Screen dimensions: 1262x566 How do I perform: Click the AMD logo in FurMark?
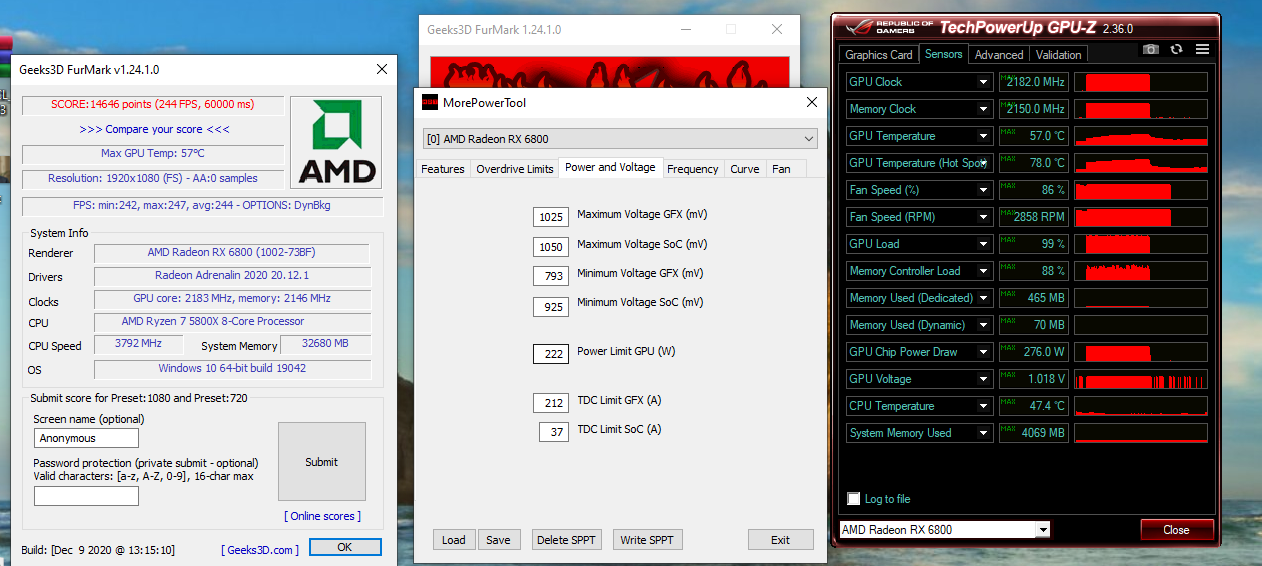click(x=336, y=142)
